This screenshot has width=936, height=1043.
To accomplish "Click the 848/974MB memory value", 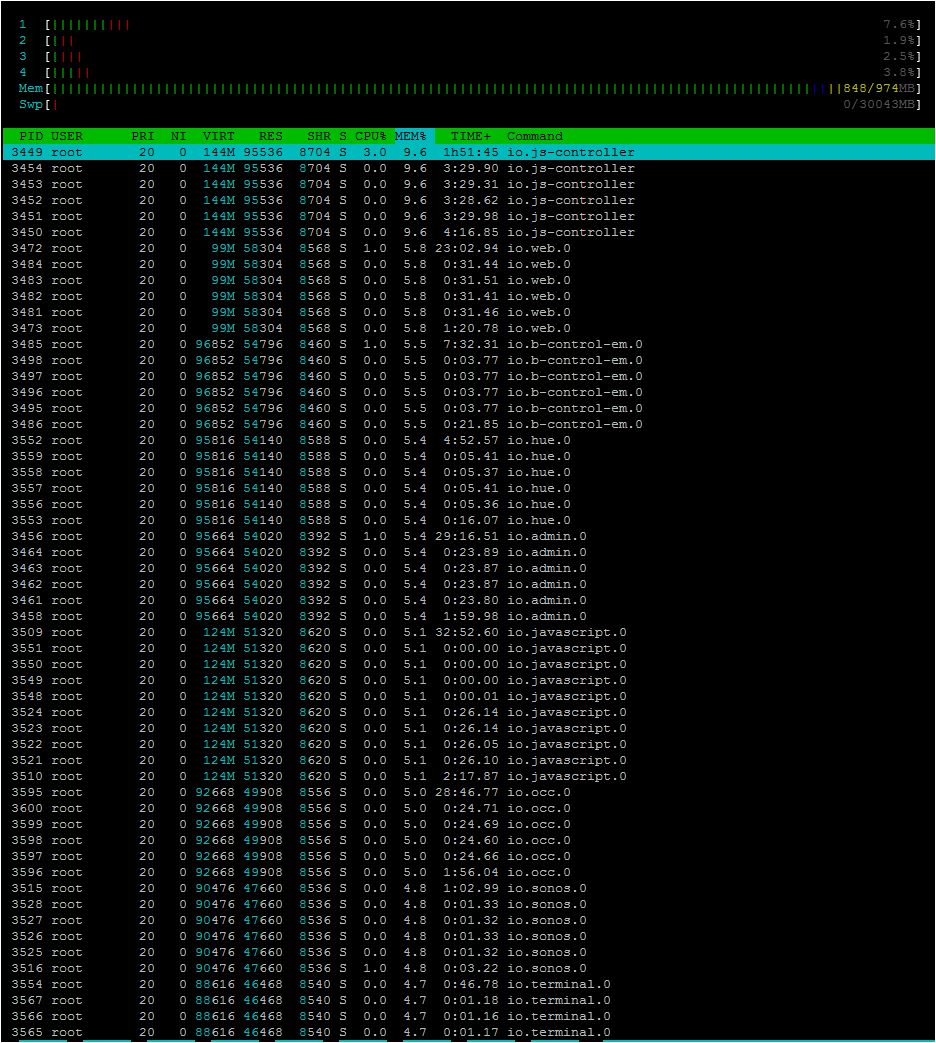I will [879, 88].
